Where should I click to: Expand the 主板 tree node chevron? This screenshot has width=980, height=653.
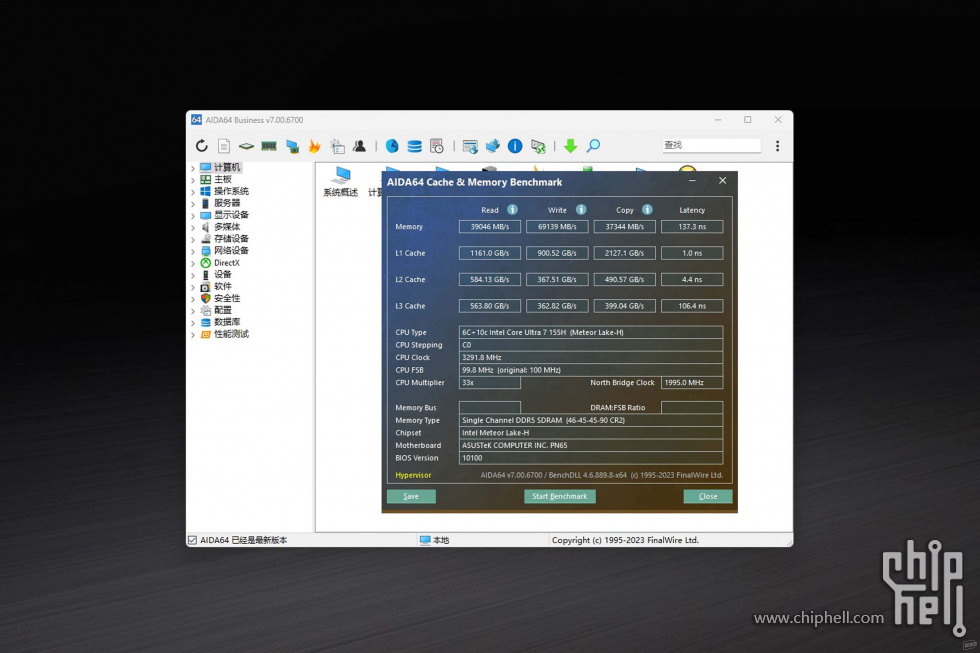[192, 179]
